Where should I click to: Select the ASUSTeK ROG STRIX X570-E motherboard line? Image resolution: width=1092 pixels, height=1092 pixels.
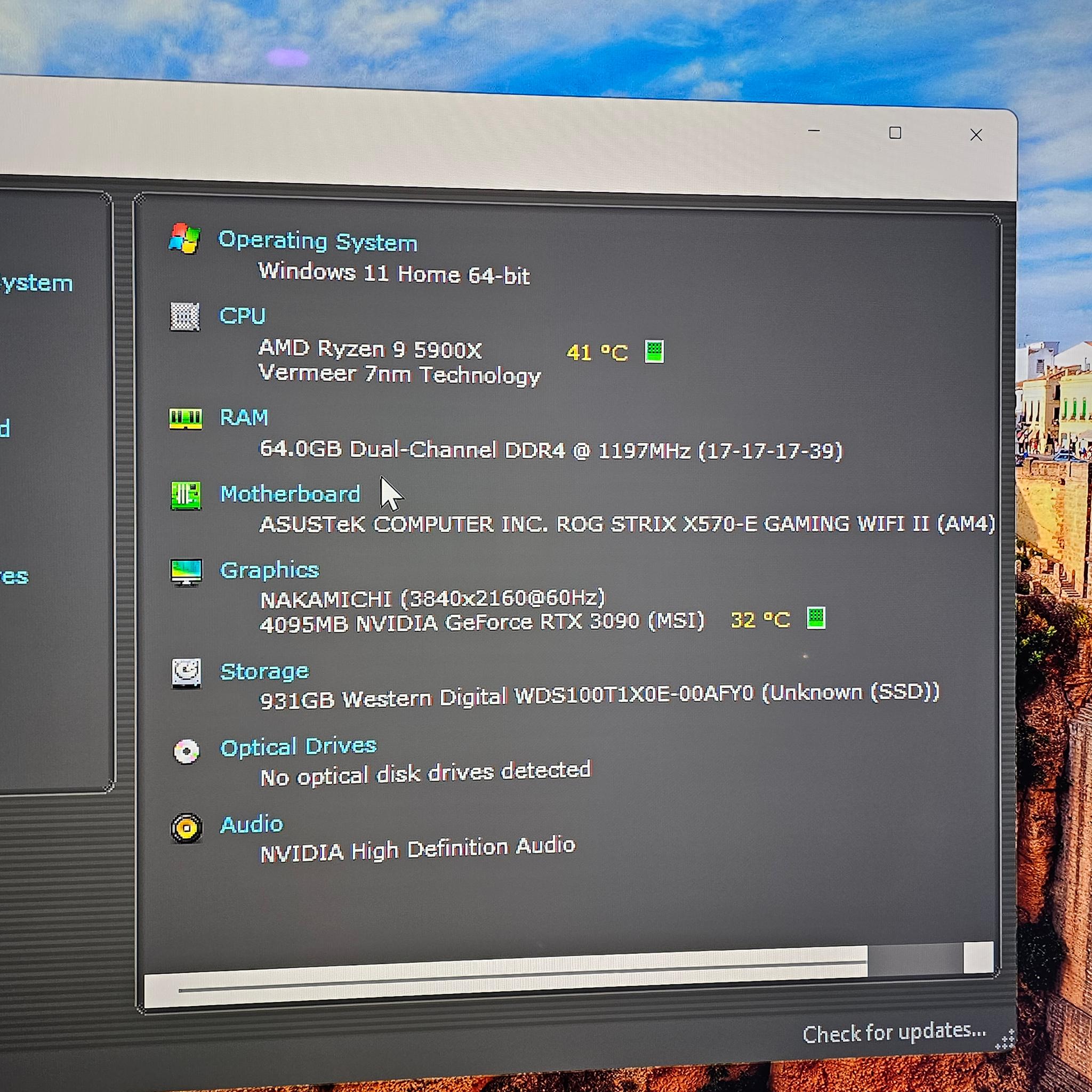(x=628, y=525)
